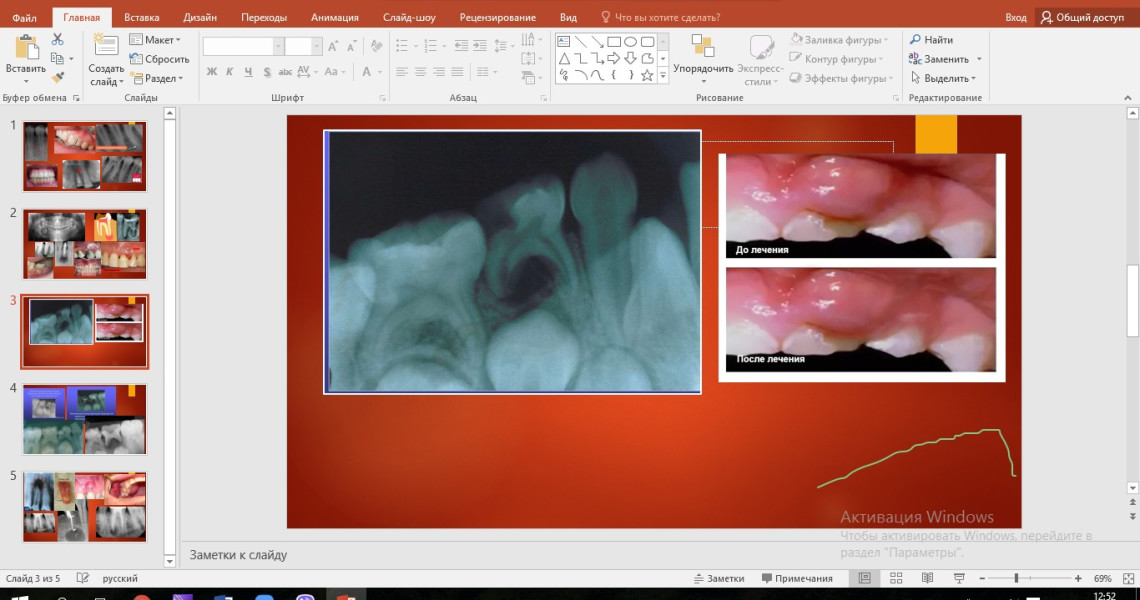Fit slide to current window
Viewport: 1140px width, 600px height.
click(1128, 578)
